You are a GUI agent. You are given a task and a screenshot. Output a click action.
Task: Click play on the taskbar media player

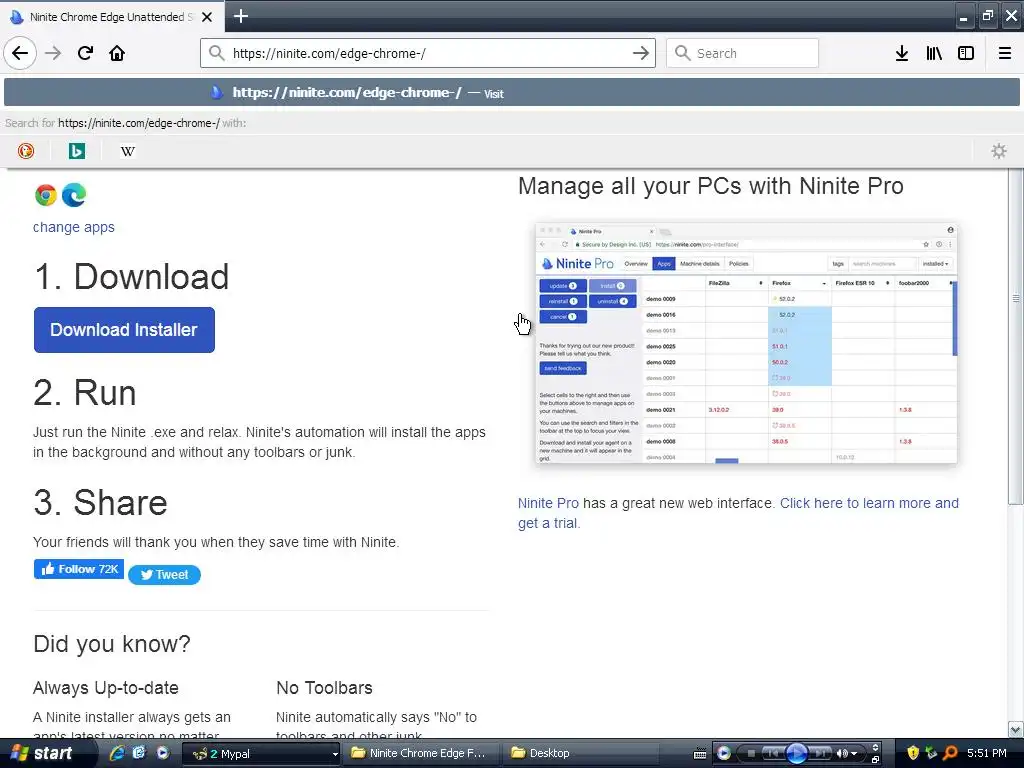[x=797, y=753]
